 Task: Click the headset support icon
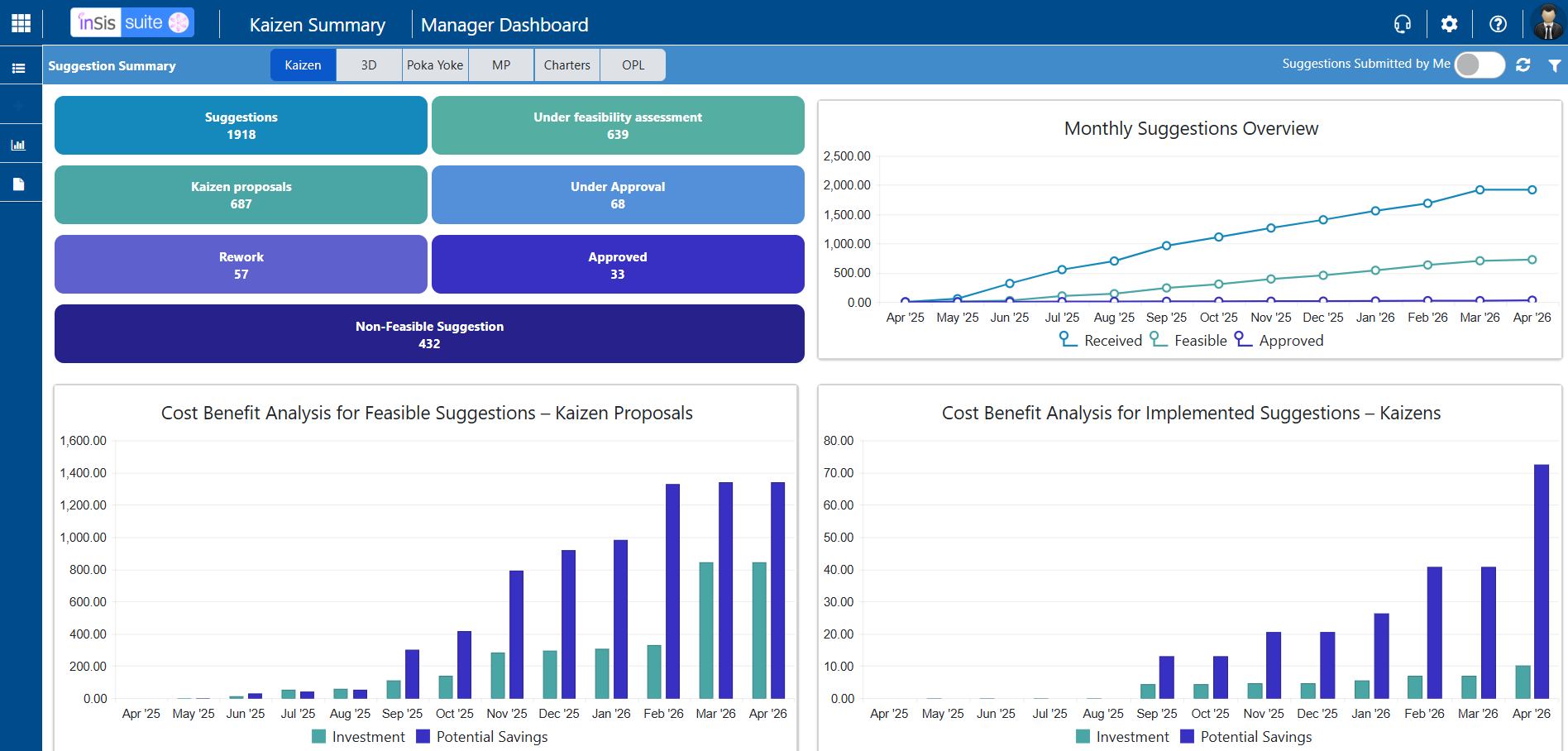click(x=1403, y=24)
